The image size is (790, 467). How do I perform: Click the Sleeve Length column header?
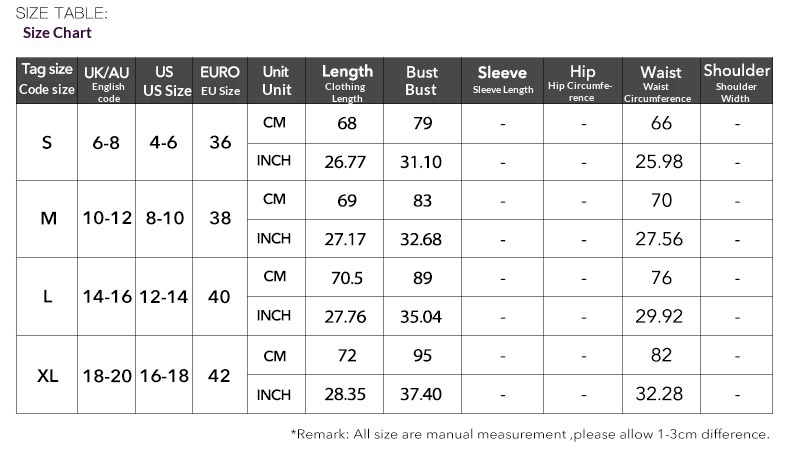pos(502,80)
